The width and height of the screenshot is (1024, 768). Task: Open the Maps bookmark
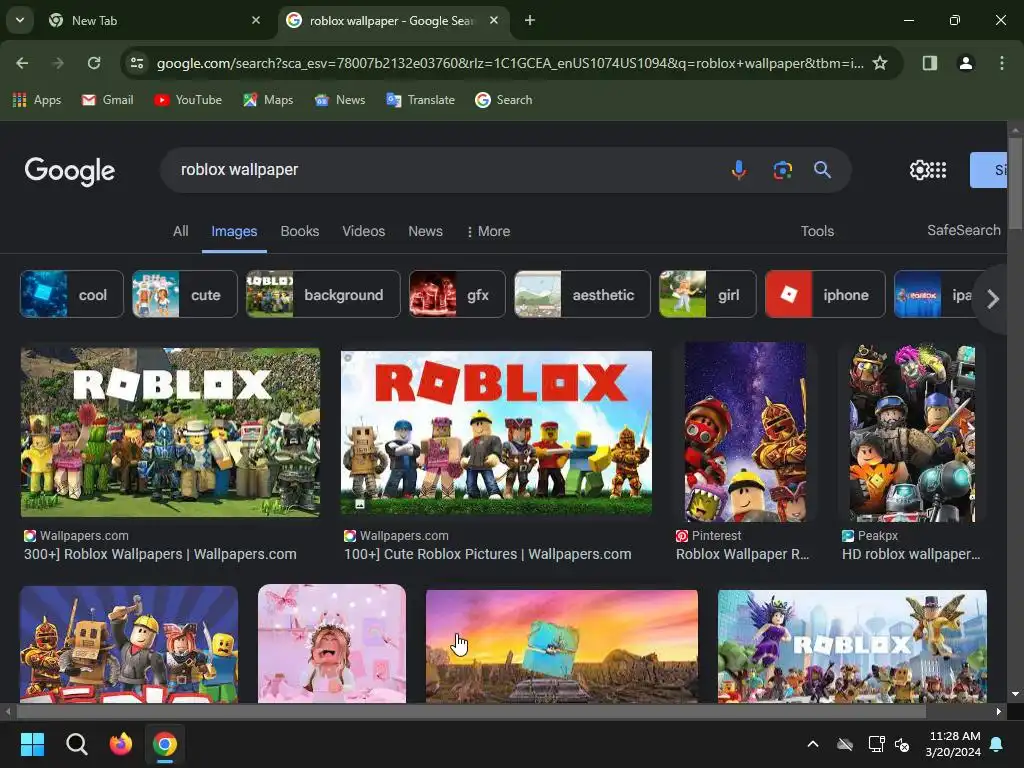coord(268,100)
